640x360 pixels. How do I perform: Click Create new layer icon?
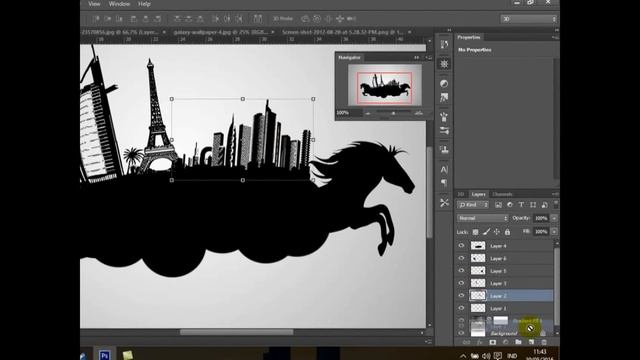(531, 342)
